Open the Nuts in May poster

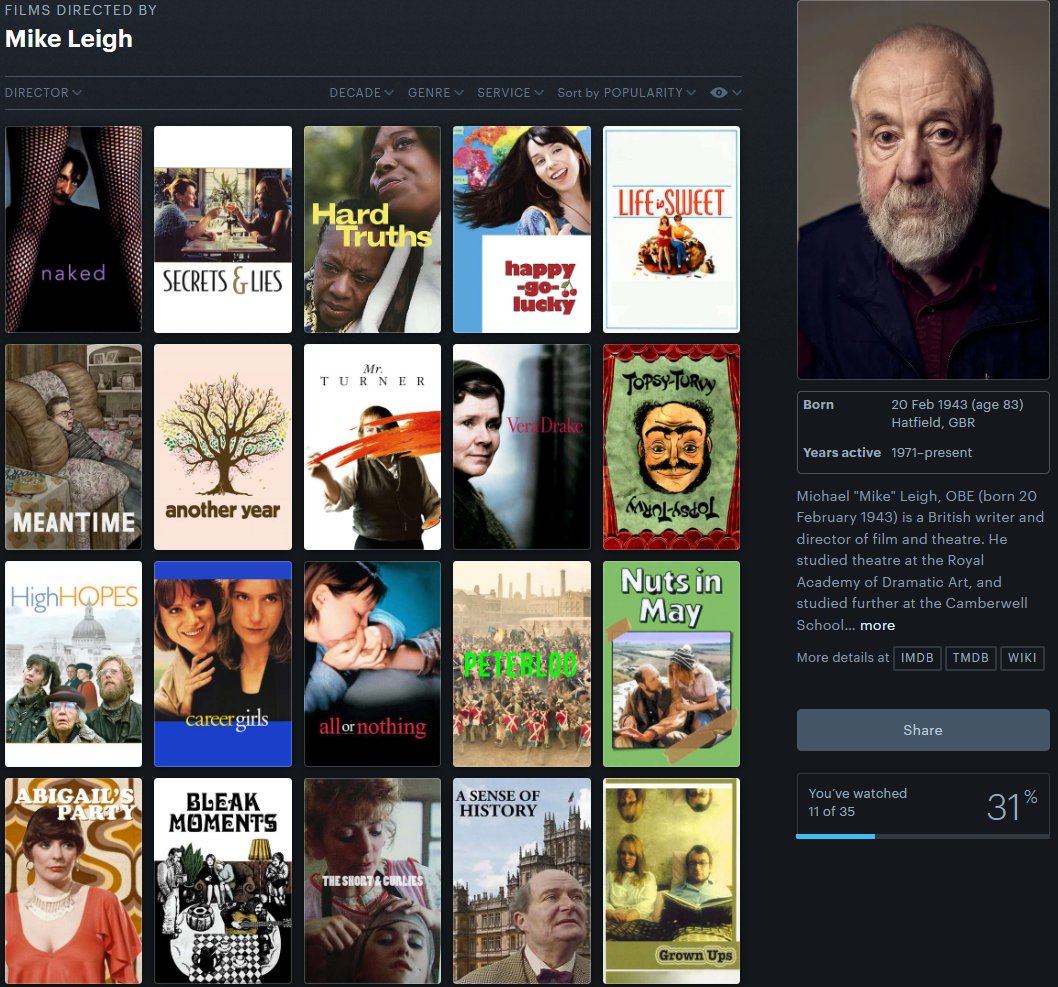point(671,664)
